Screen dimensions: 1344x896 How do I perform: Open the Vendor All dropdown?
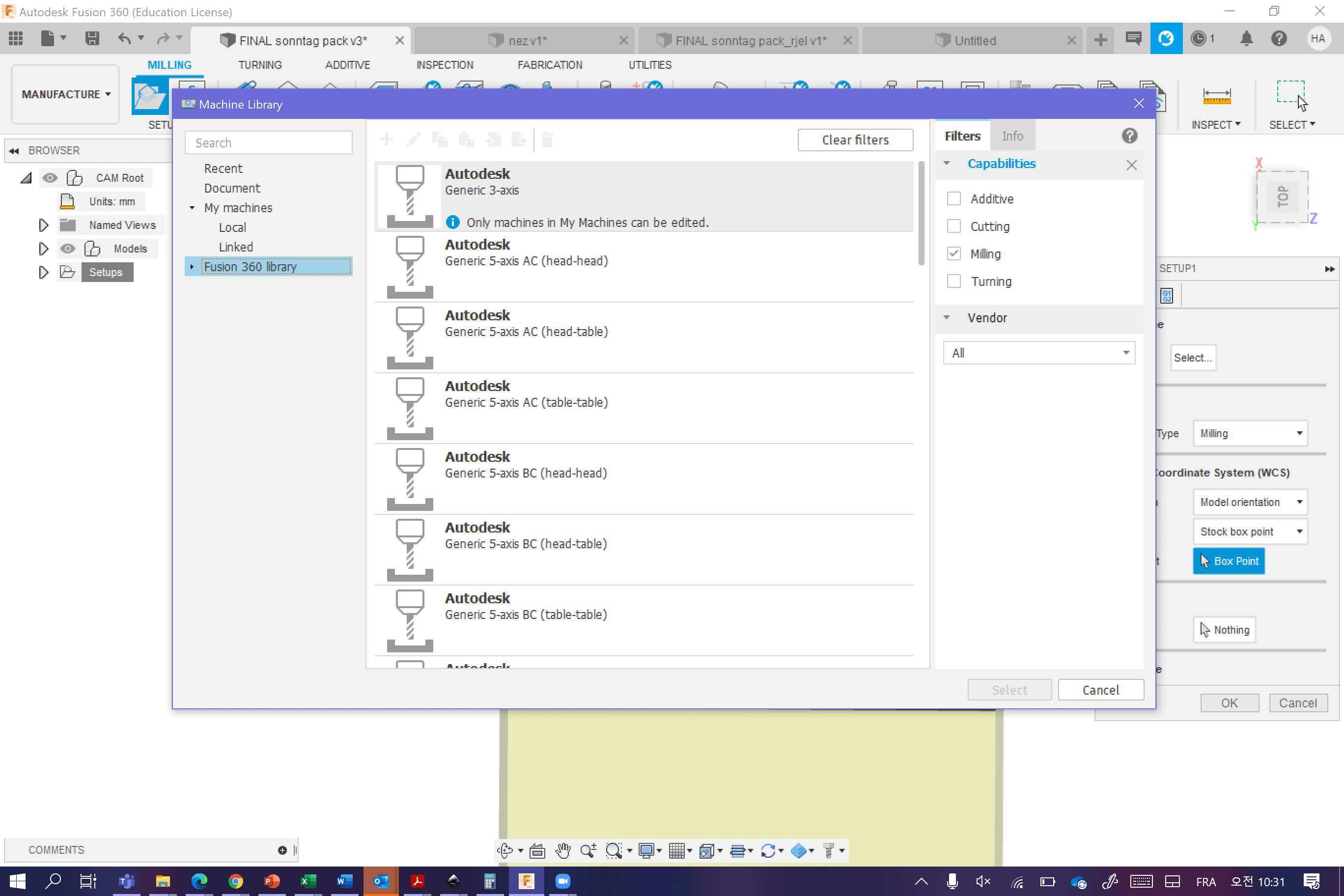pos(1038,353)
